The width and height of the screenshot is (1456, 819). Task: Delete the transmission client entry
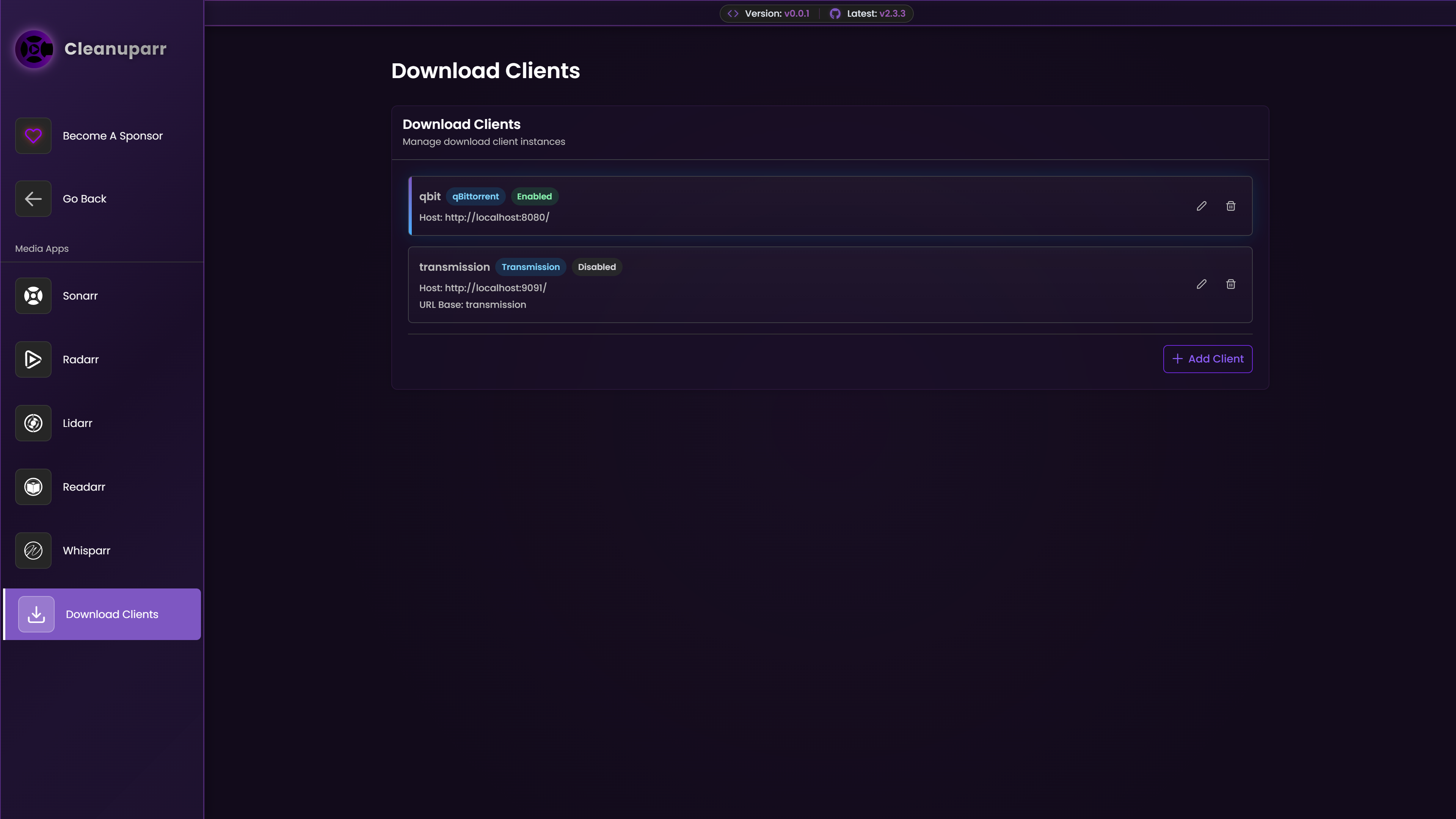(x=1230, y=284)
